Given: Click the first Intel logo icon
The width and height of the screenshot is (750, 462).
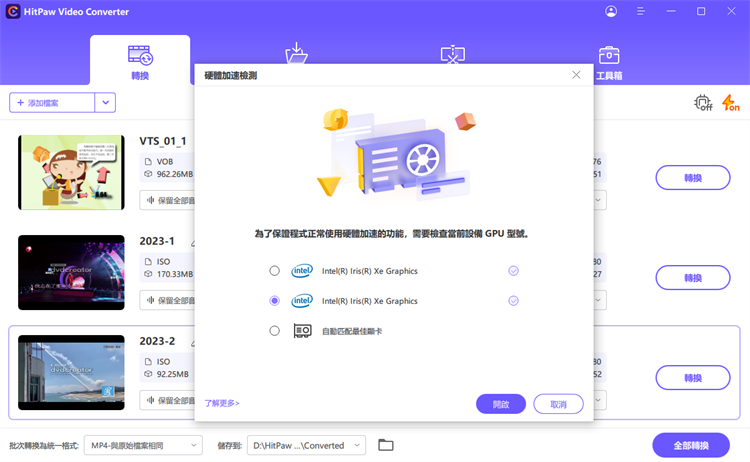Looking at the screenshot, I should pyautogui.click(x=302, y=271).
